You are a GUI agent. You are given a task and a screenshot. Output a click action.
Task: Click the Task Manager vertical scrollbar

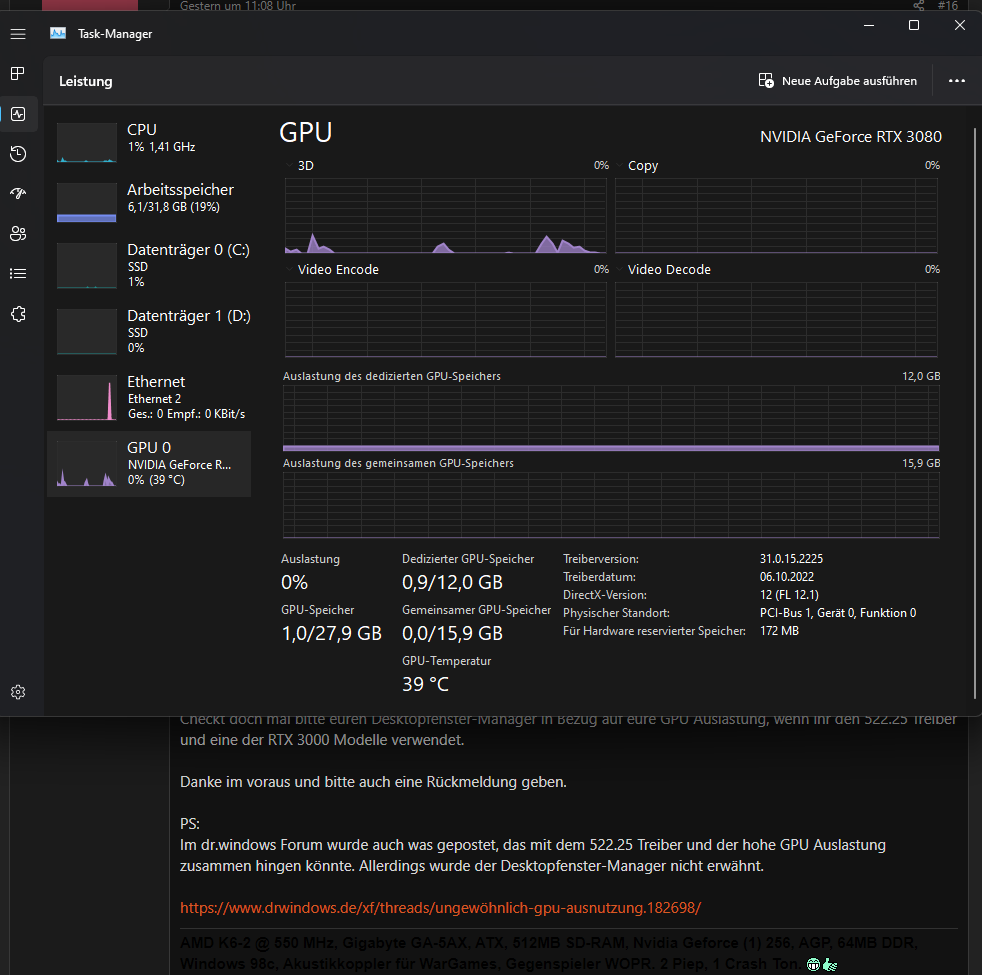974,413
